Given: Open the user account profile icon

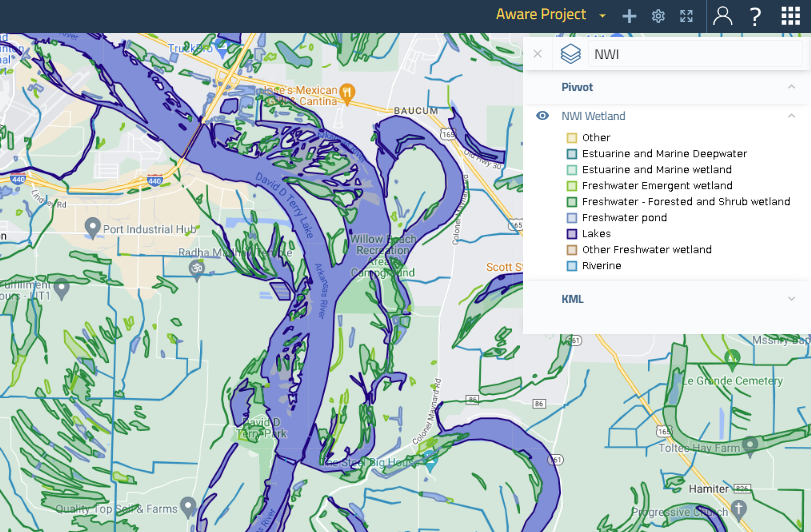Looking at the screenshot, I should pyautogui.click(x=722, y=16).
